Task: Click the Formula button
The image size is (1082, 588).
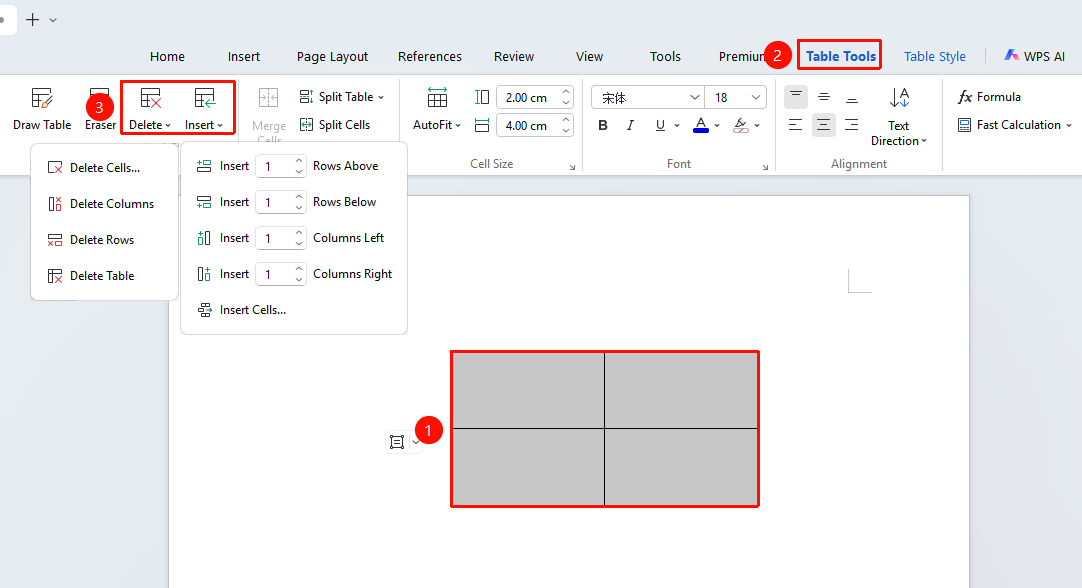Action: coord(989,97)
